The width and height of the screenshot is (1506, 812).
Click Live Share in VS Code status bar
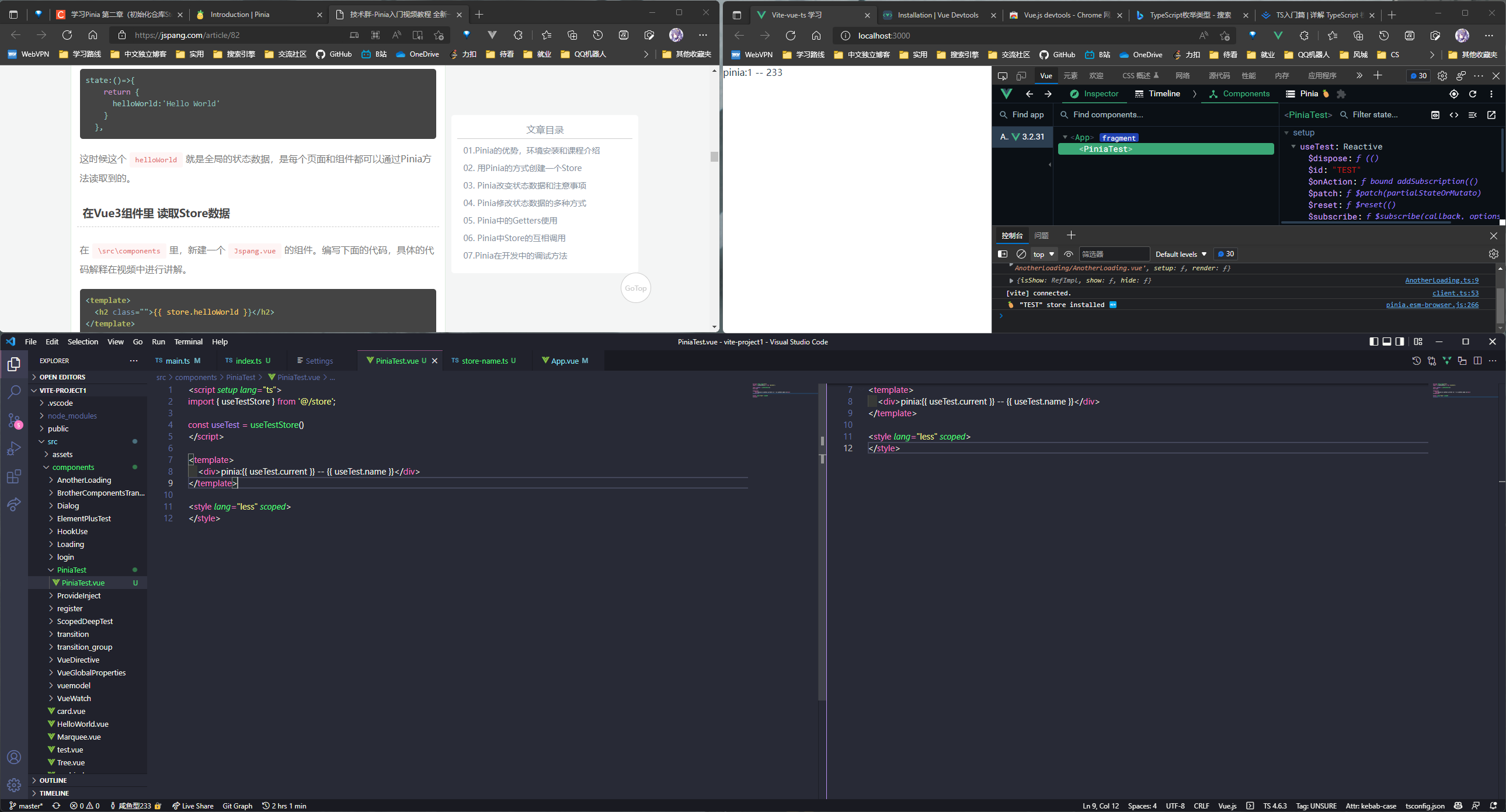point(193,806)
